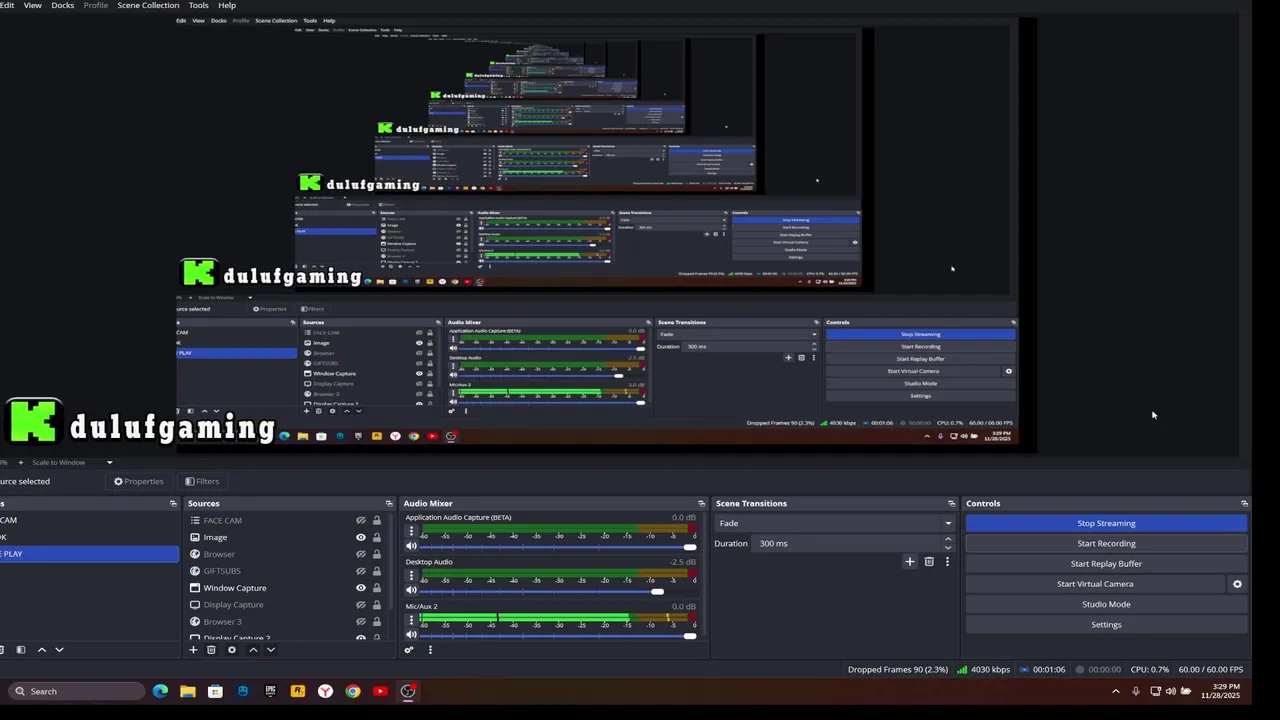The height and width of the screenshot is (720, 1280).
Task: Open OBS Settings from Controls
Action: (1106, 625)
